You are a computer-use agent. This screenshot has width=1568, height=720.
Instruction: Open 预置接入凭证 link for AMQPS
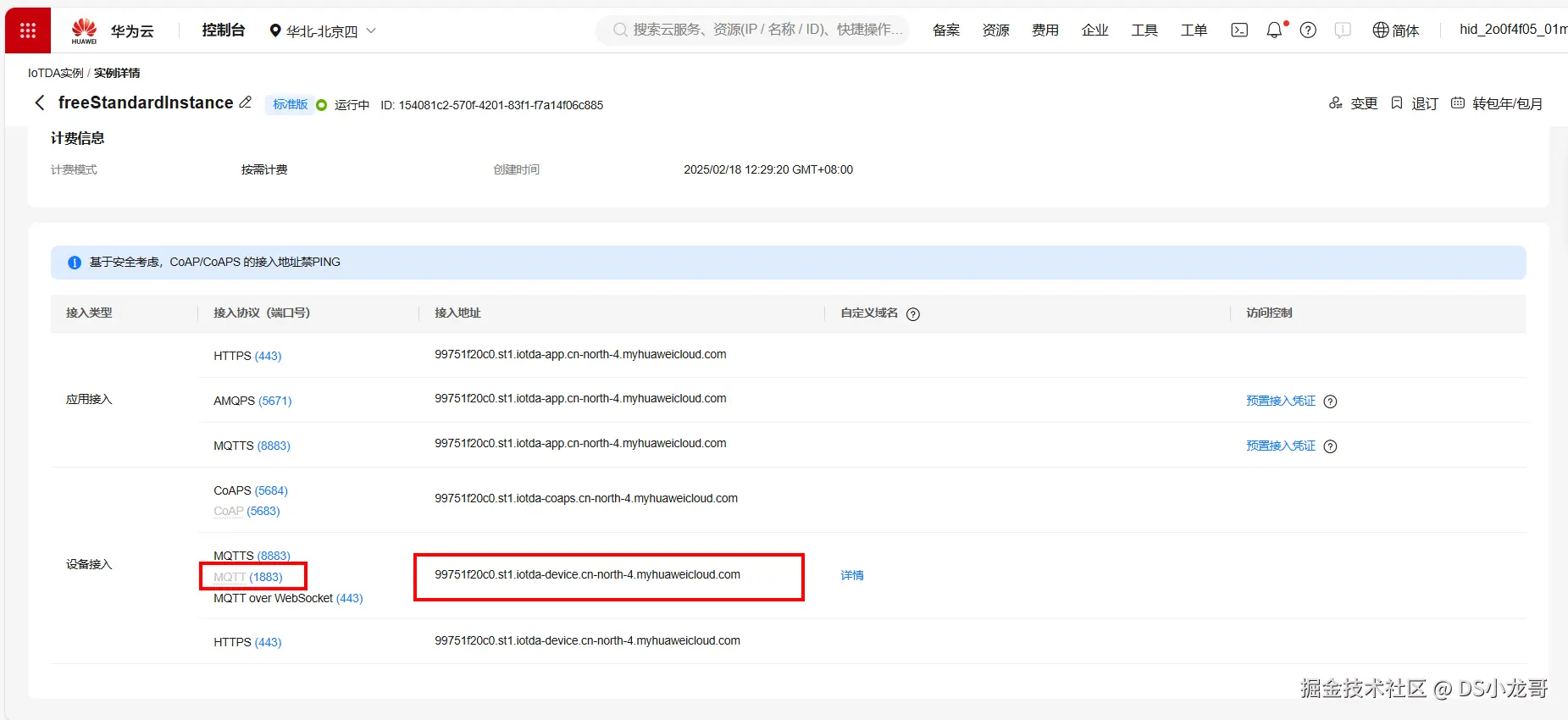1281,402
